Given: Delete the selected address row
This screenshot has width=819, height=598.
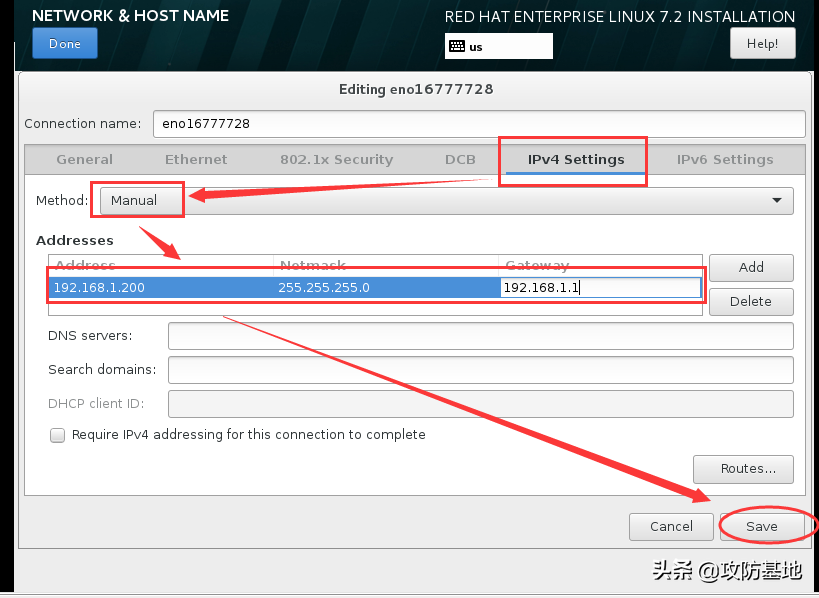Looking at the screenshot, I should point(751,301).
